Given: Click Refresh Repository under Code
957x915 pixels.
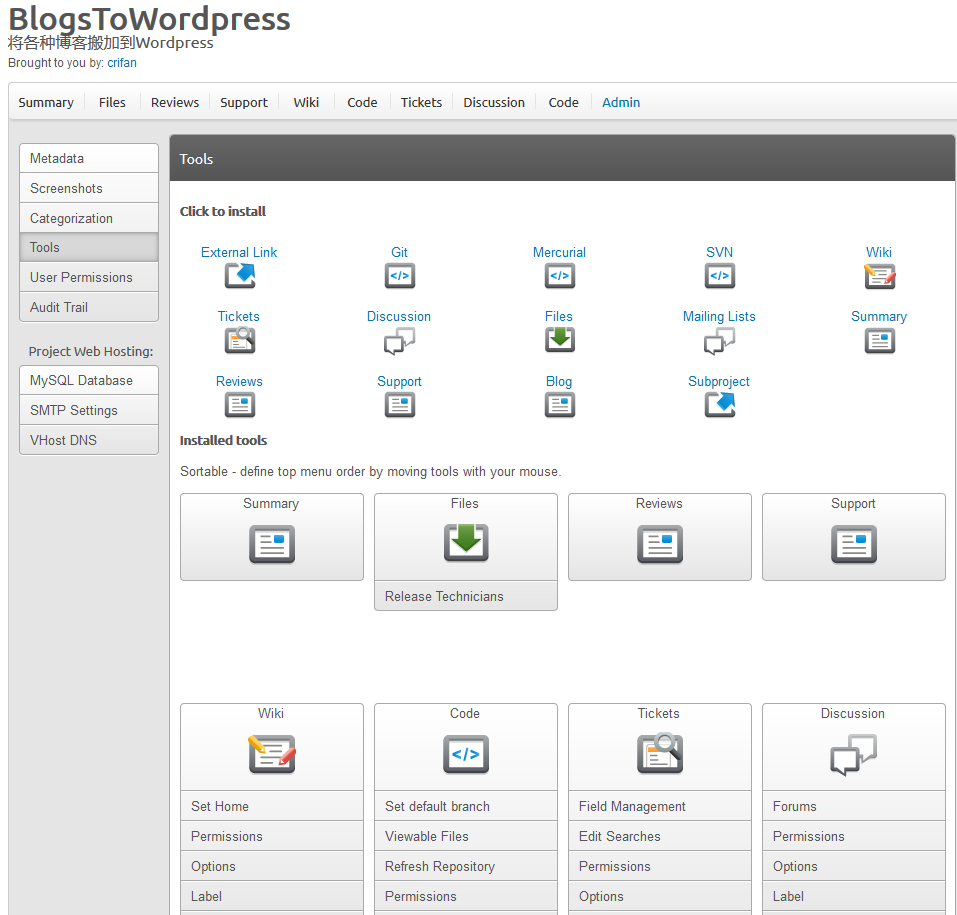Looking at the screenshot, I should [466, 866].
